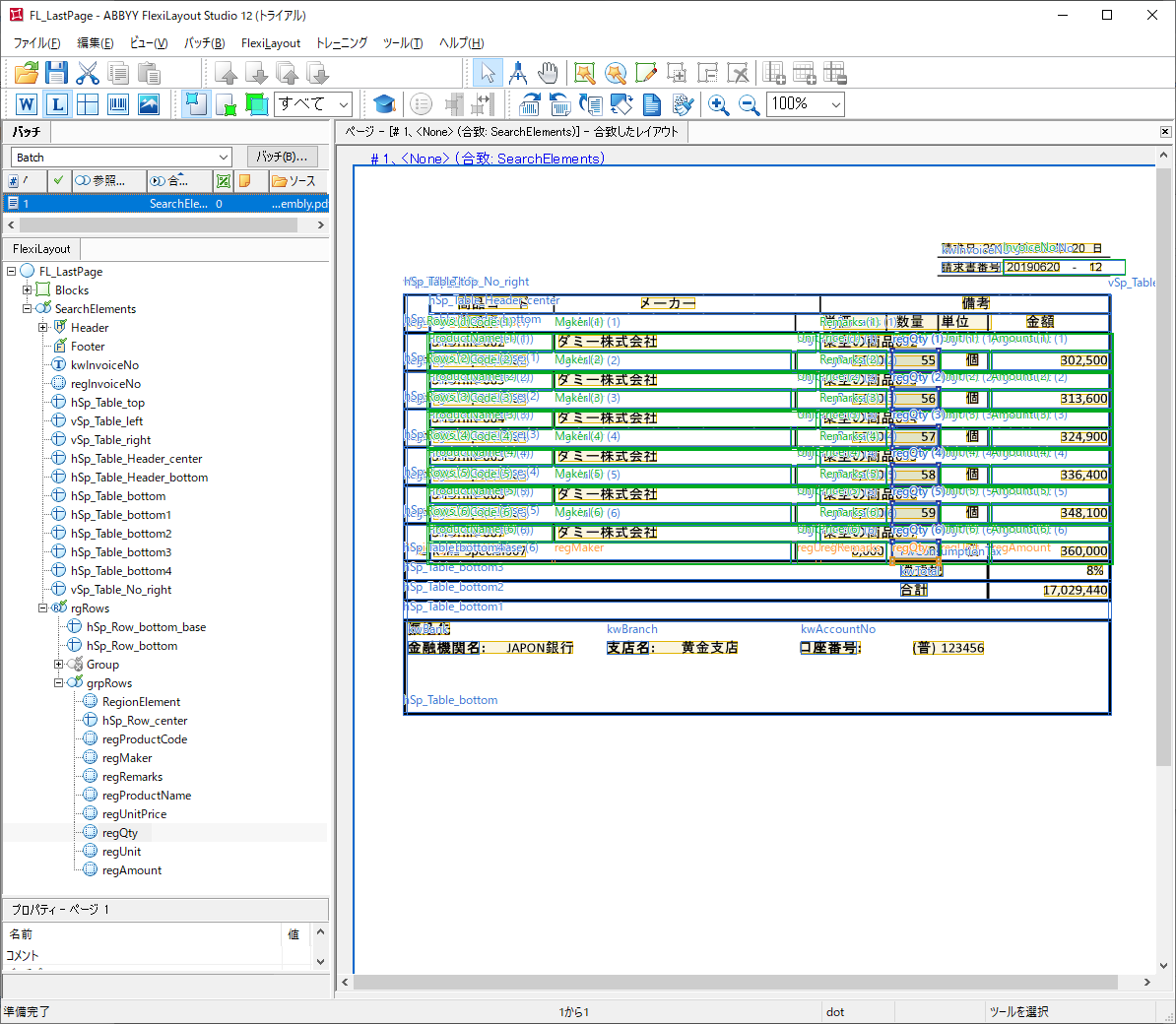
Task: Collapse the grpRows tree node
Action: click(58, 683)
